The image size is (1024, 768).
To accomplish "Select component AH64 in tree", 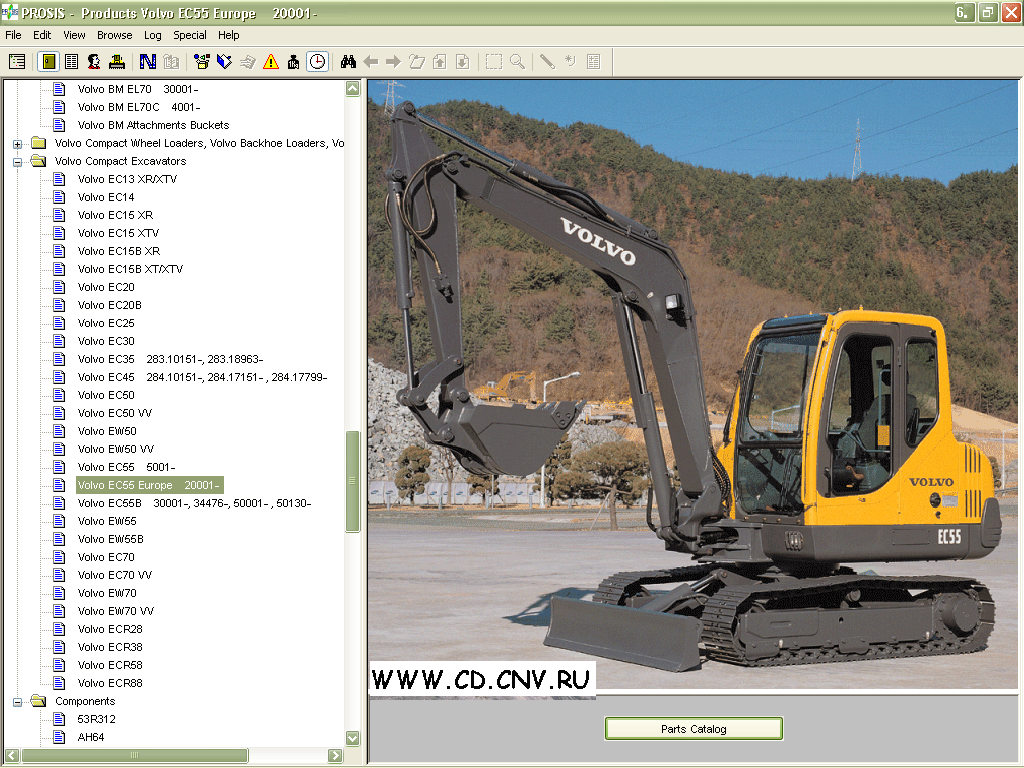I will click(91, 737).
